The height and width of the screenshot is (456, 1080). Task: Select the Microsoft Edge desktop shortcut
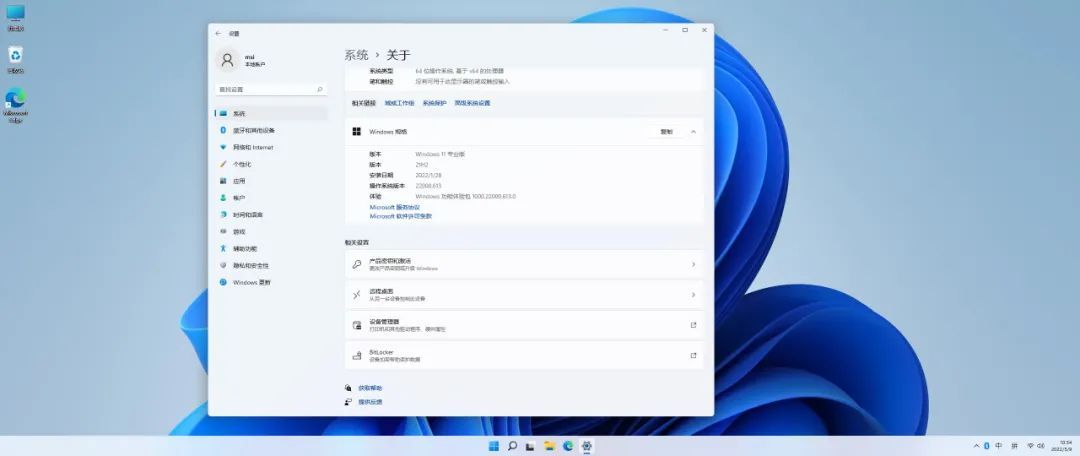tap(15, 105)
